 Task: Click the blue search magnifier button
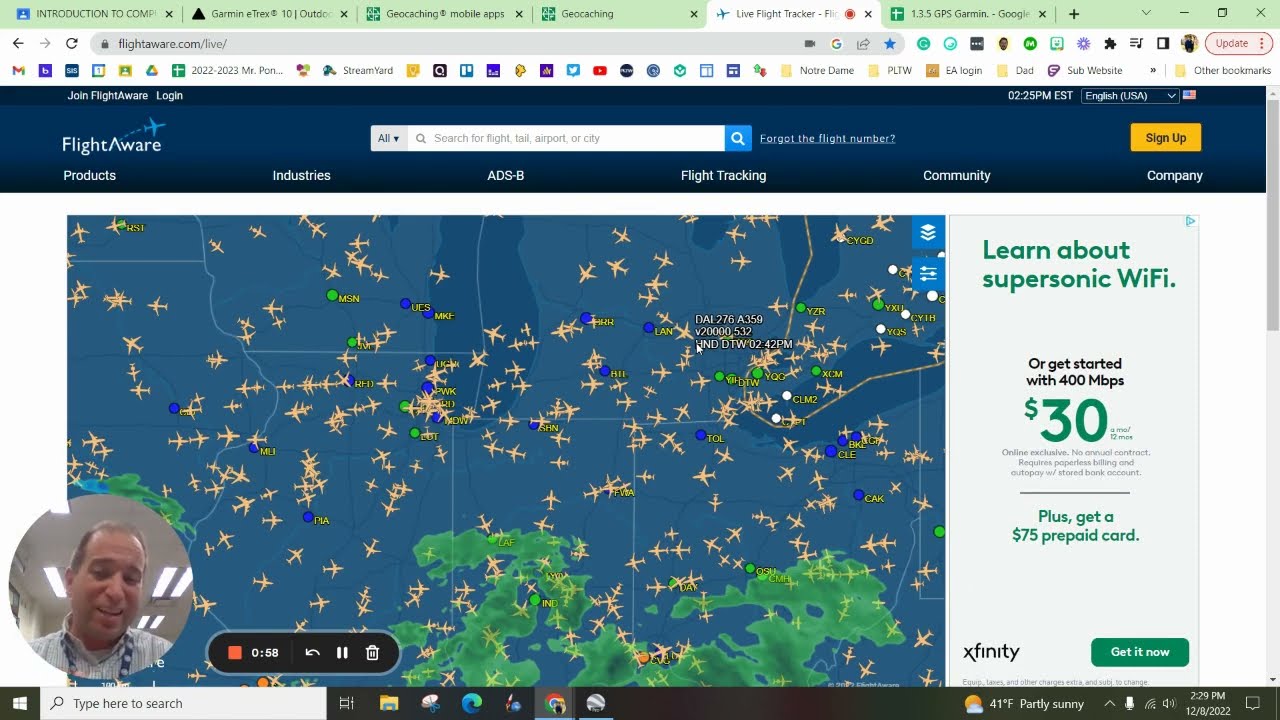click(738, 138)
